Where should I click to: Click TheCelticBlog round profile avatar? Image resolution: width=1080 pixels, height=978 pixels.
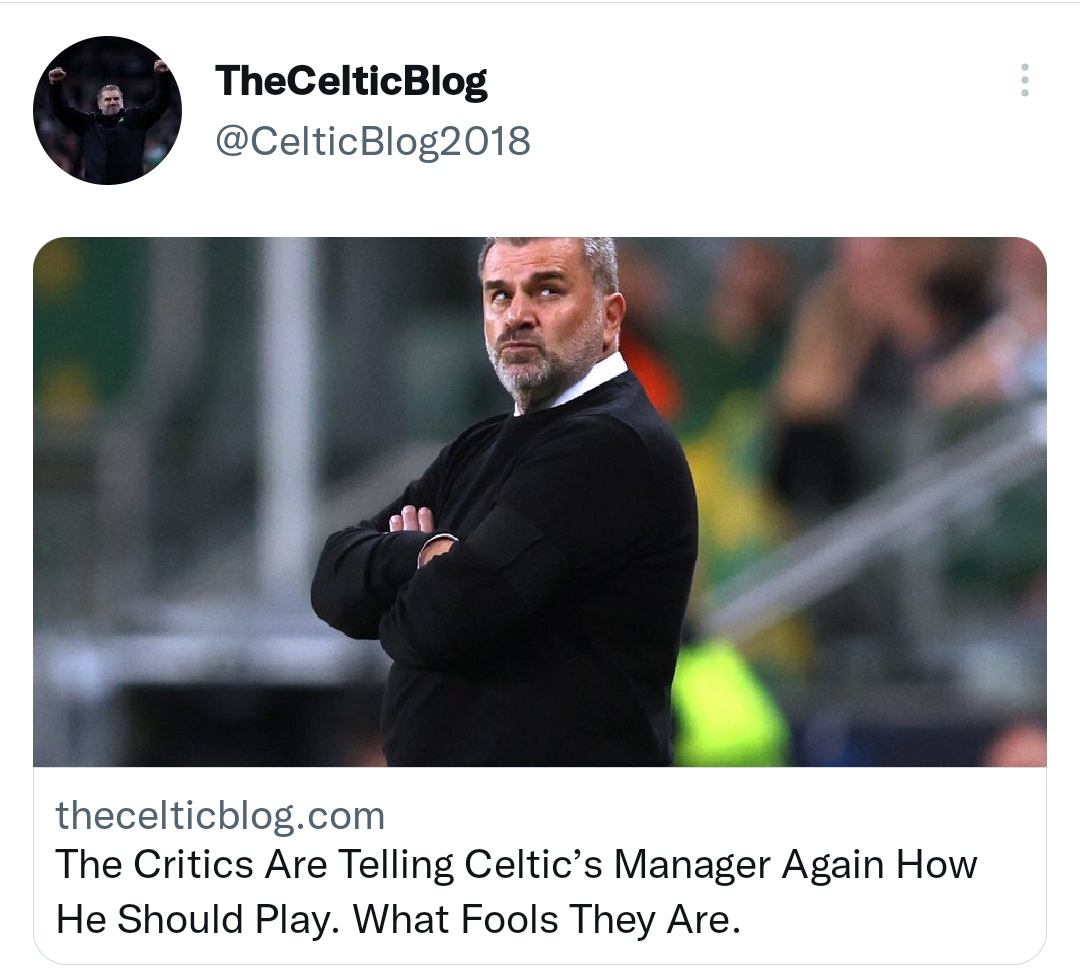(x=107, y=110)
